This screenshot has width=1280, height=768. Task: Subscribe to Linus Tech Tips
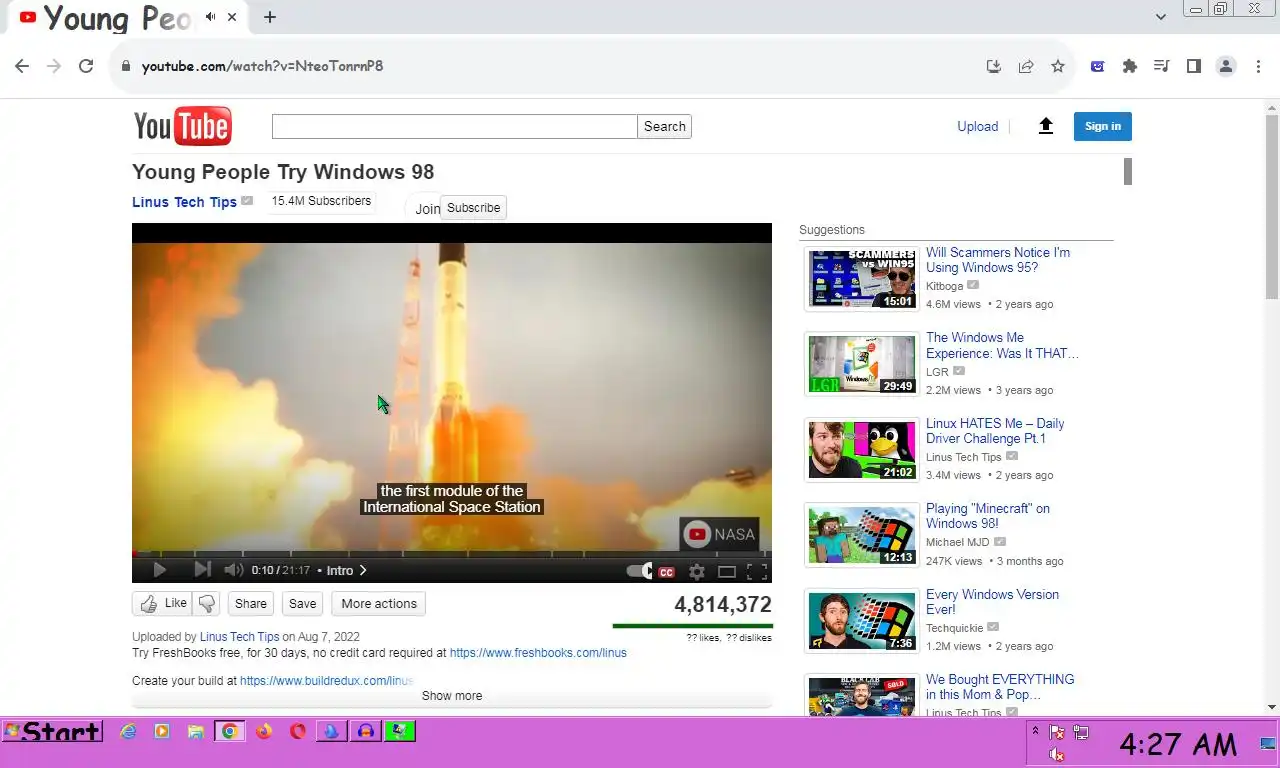473,207
